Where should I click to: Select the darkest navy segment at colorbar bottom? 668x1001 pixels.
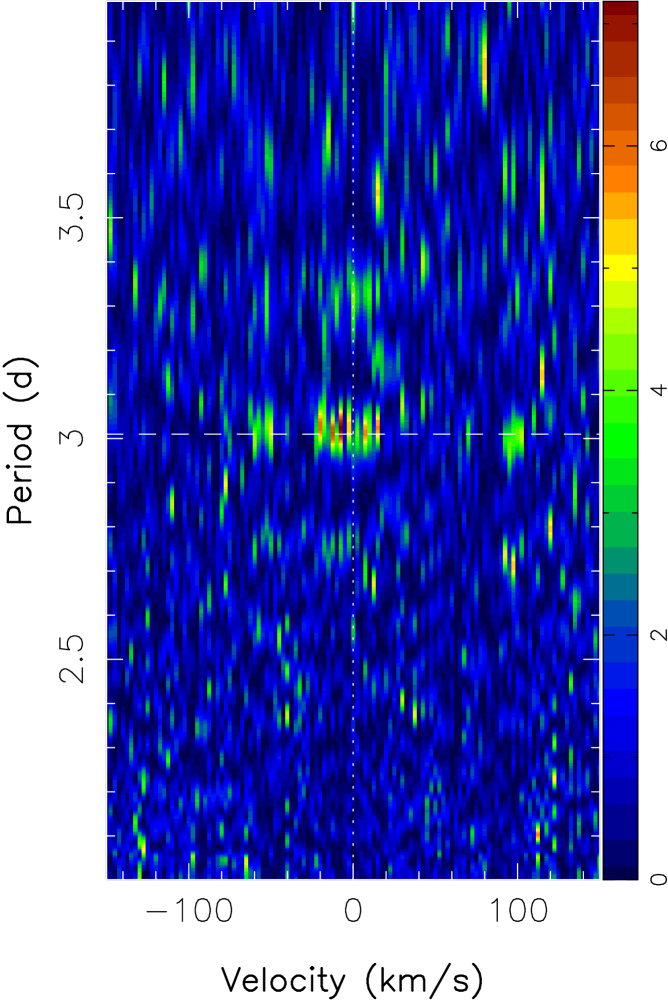pos(620,868)
